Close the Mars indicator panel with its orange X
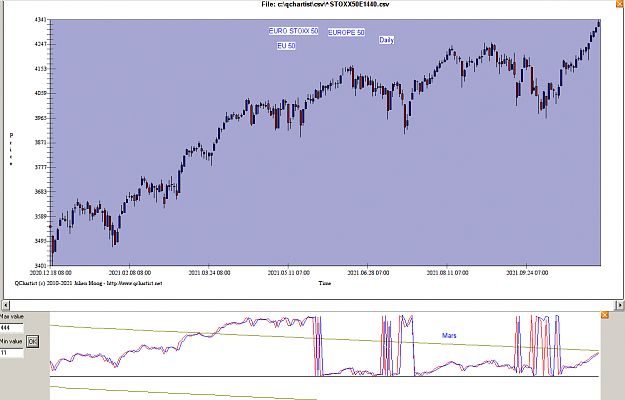Screen dimensions: 625x400 pyautogui.click(x=605, y=315)
